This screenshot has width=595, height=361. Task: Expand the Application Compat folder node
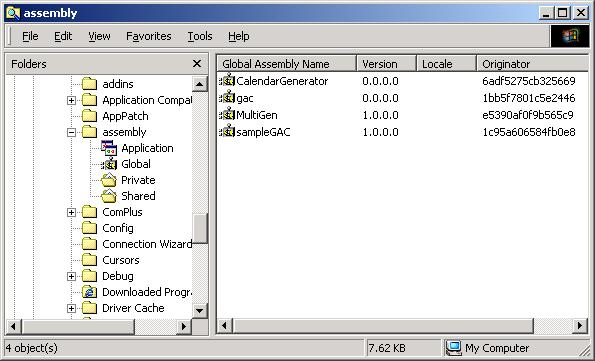pos(71,100)
